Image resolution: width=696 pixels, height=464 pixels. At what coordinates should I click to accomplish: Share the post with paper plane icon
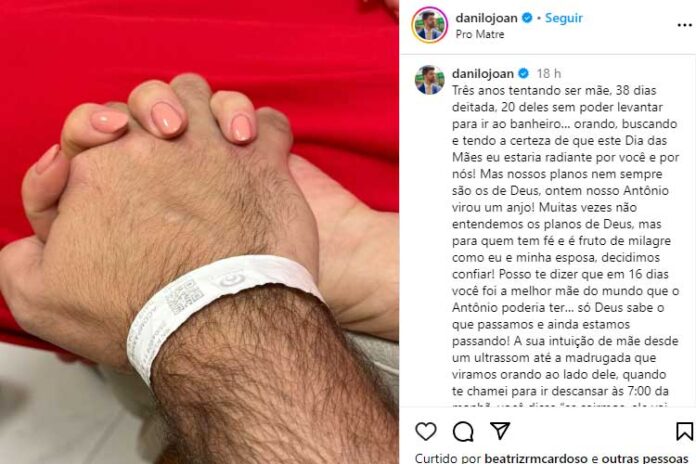click(x=500, y=431)
